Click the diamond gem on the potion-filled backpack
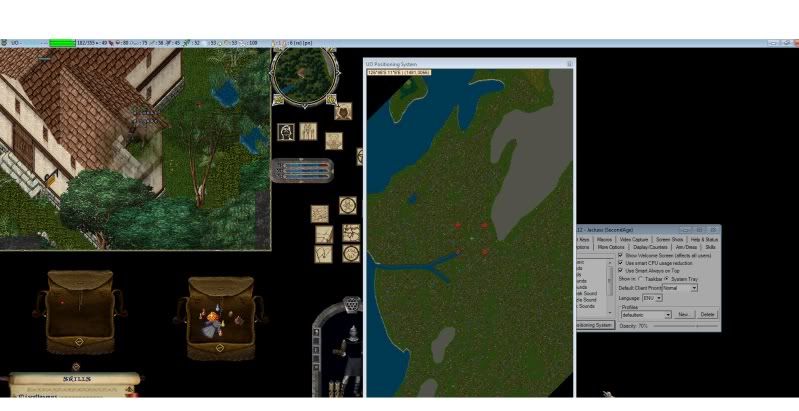The image size is (799, 411). tap(220, 348)
